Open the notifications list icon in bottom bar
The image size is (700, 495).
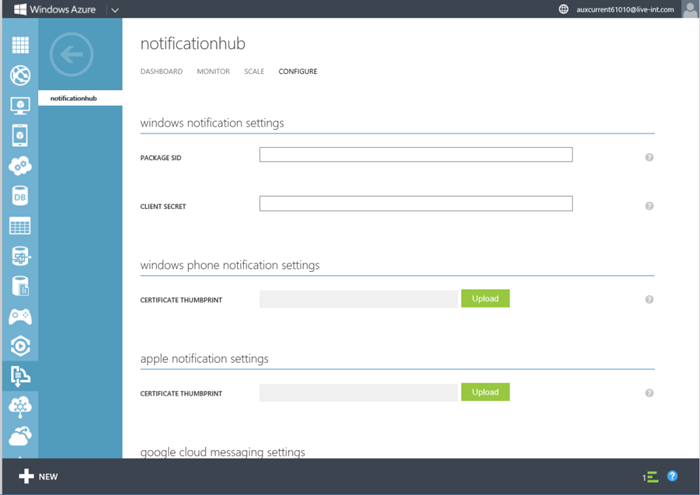click(651, 477)
